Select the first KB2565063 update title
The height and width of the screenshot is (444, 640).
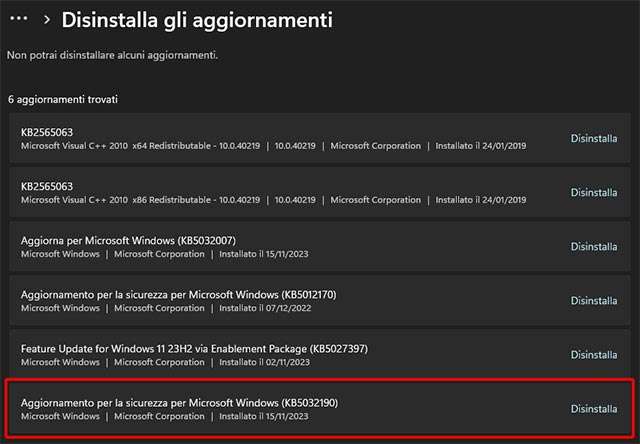point(47,132)
